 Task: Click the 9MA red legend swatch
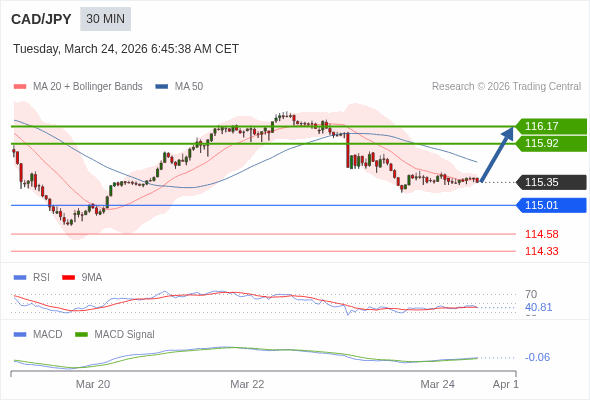point(68,278)
